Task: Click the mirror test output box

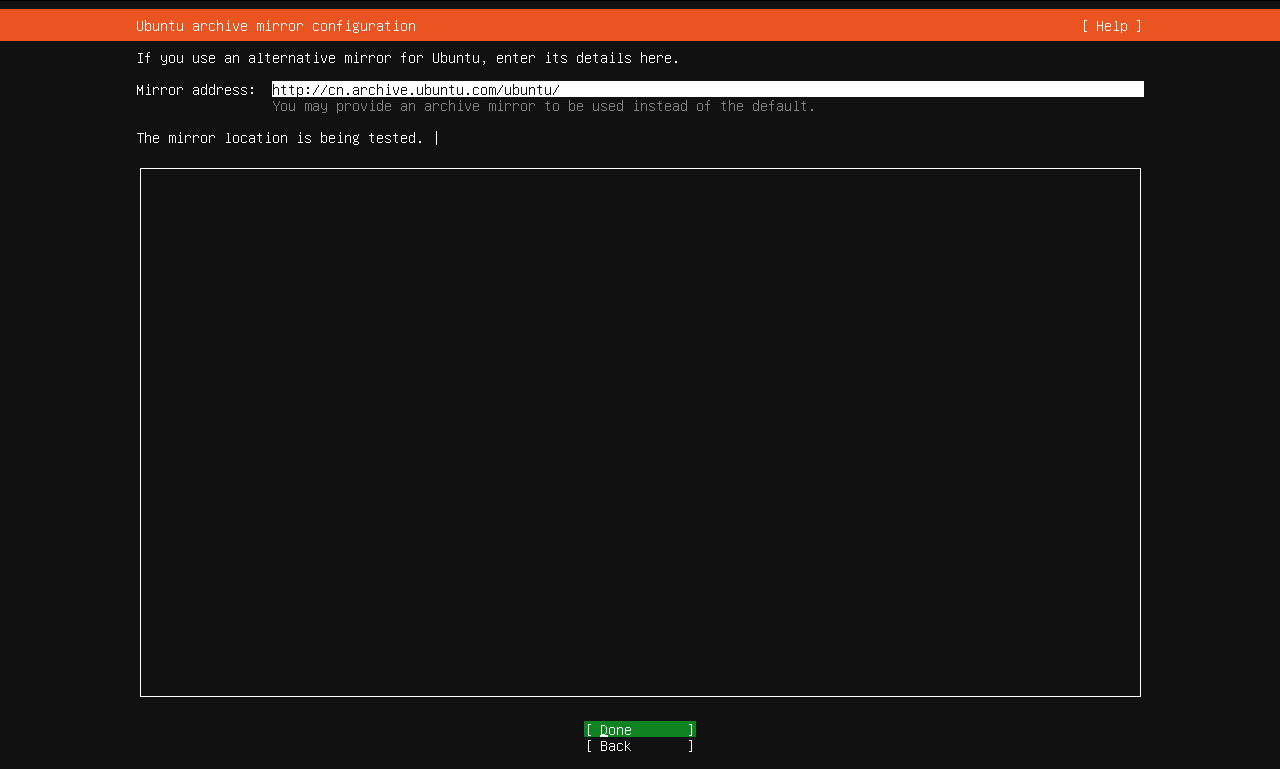Action: pos(640,432)
